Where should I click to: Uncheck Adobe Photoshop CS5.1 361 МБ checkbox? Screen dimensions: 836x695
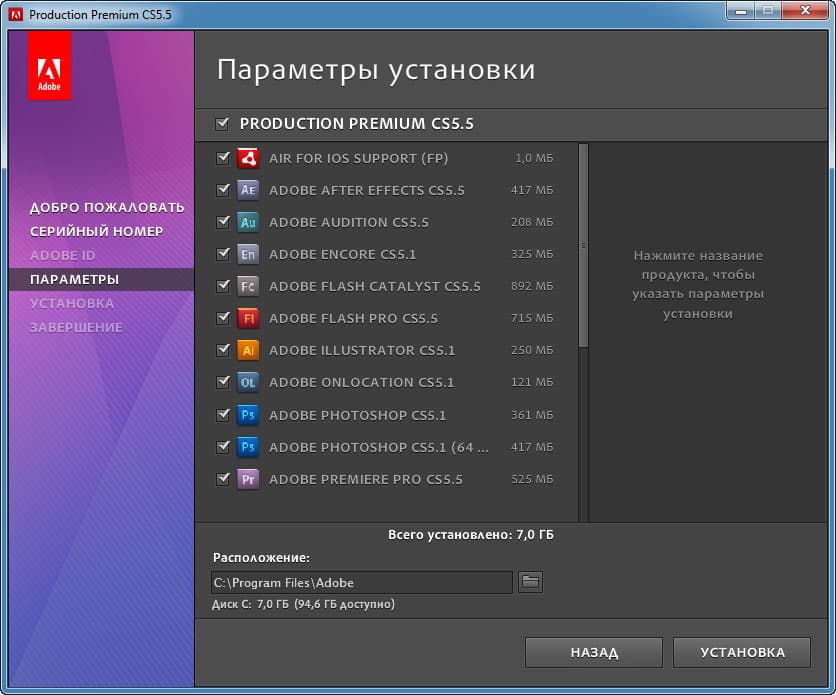pyautogui.click(x=223, y=414)
